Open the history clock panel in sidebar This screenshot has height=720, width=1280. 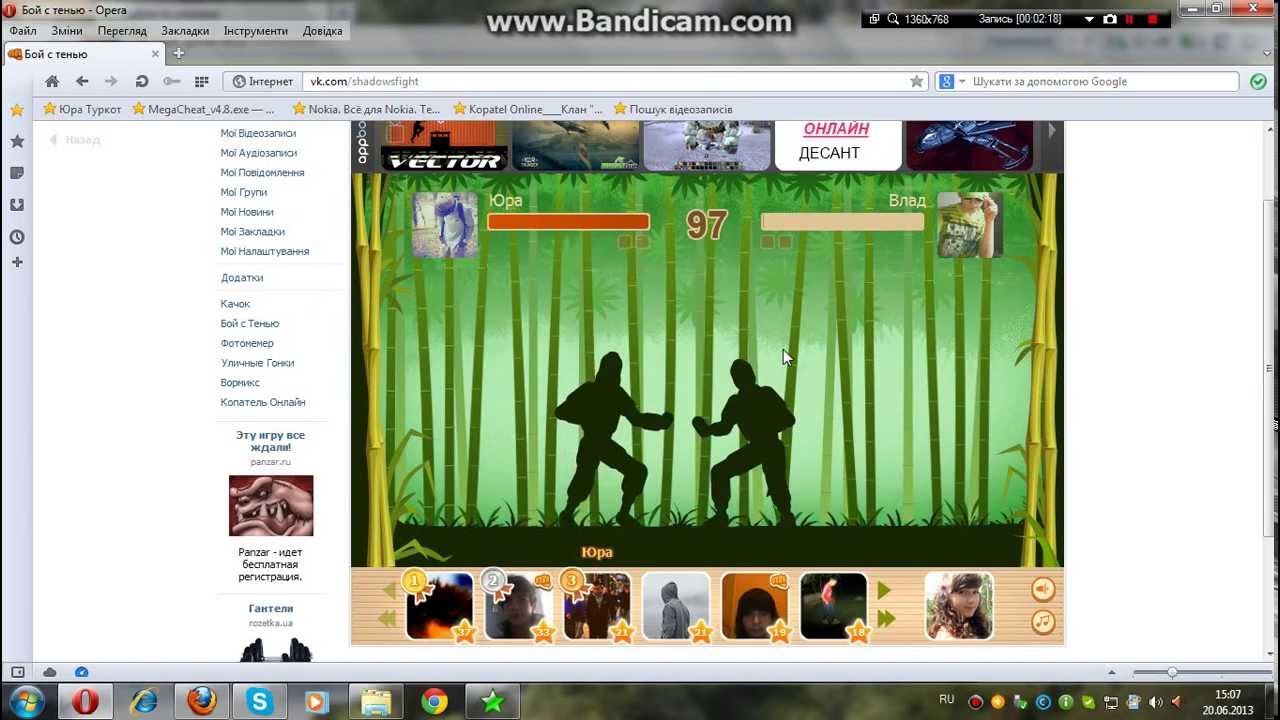coord(17,237)
